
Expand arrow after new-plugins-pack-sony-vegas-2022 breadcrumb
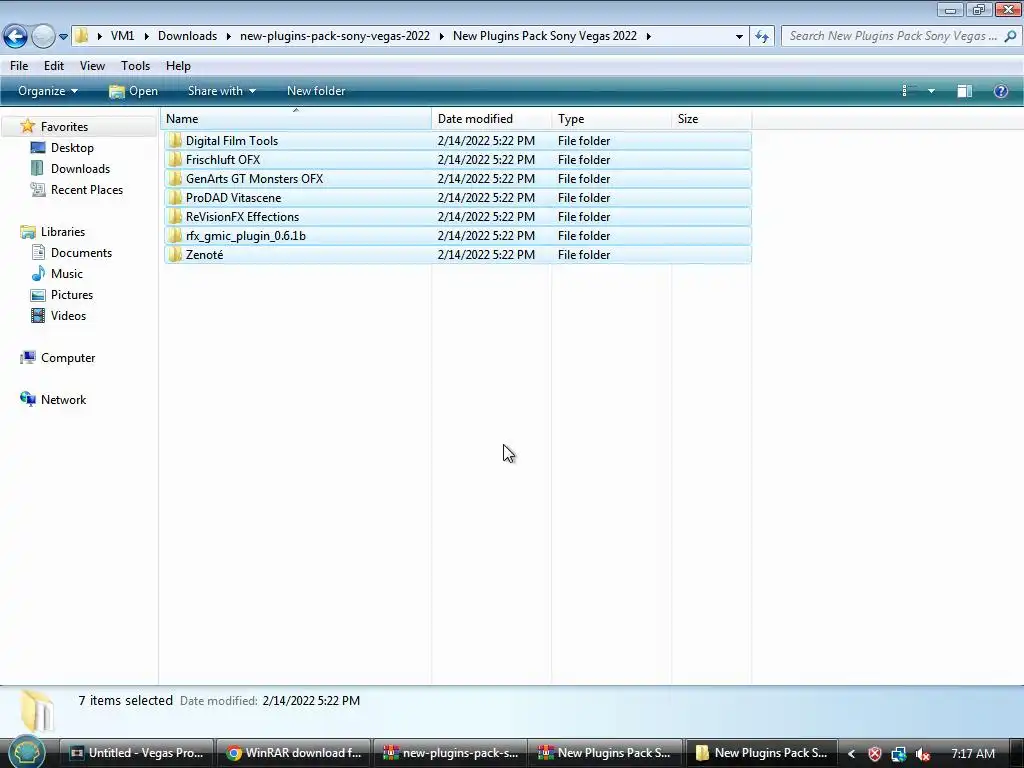coord(441,36)
